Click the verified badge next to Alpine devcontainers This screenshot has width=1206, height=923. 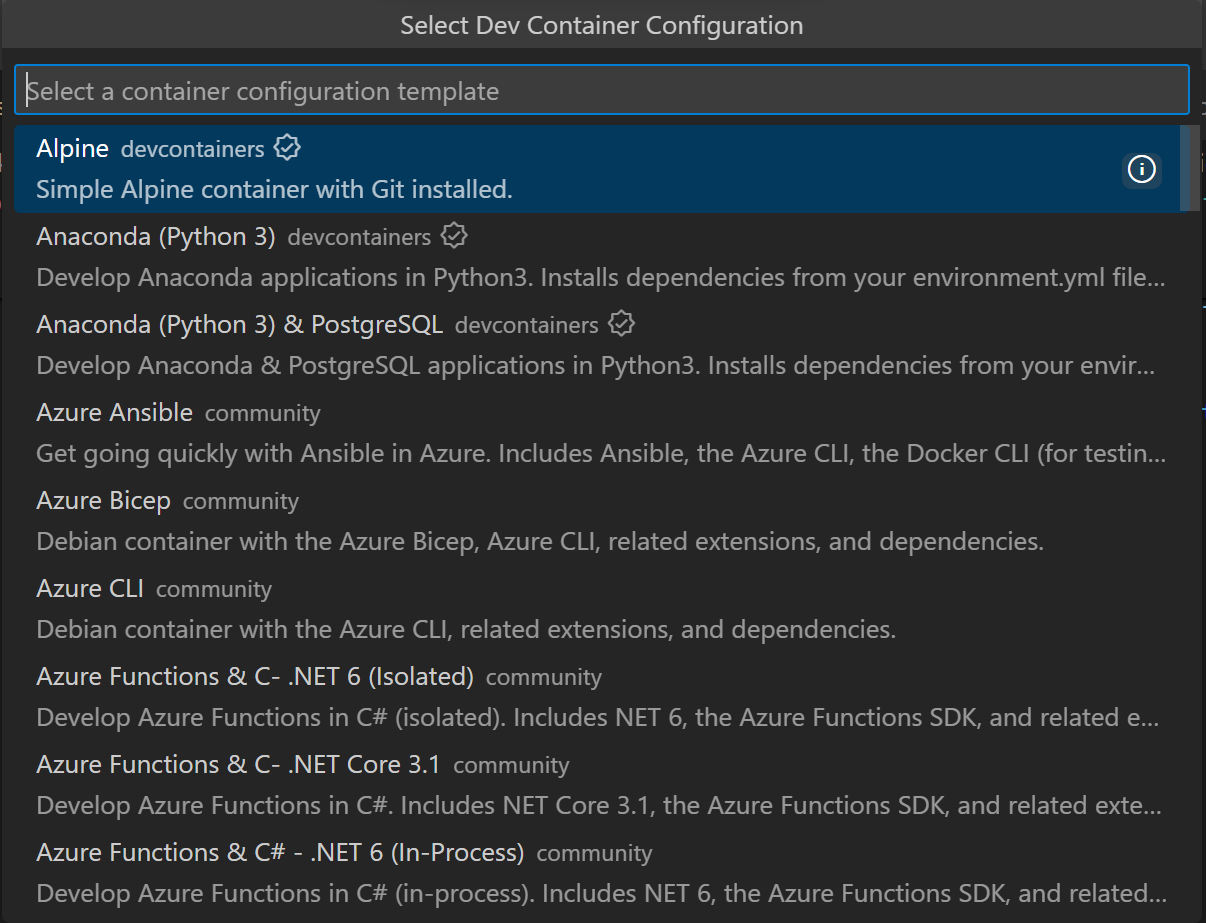287,146
